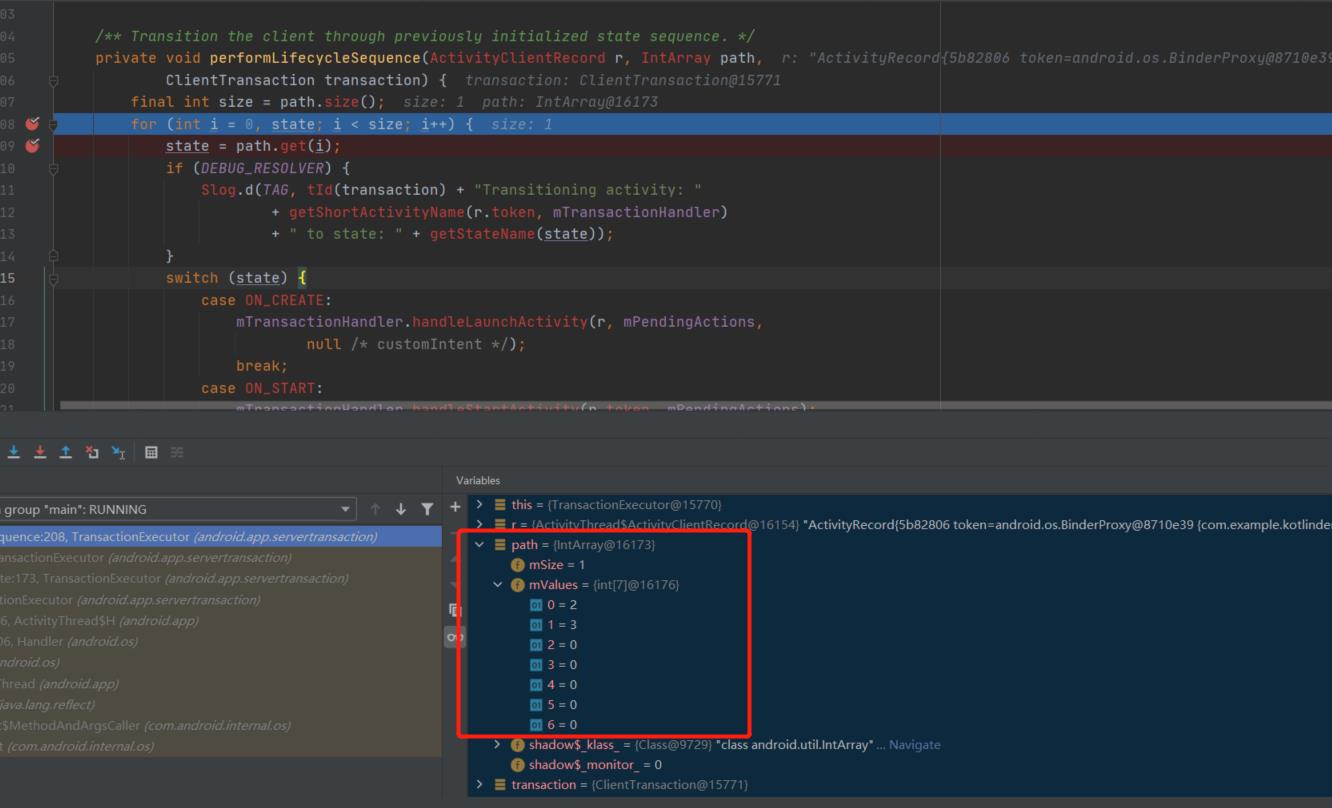The width and height of the screenshot is (1332, 808).
Task: Click the Navigate link for shadow$_klass_
Action: pyautogui.click(x=914, y=745)
